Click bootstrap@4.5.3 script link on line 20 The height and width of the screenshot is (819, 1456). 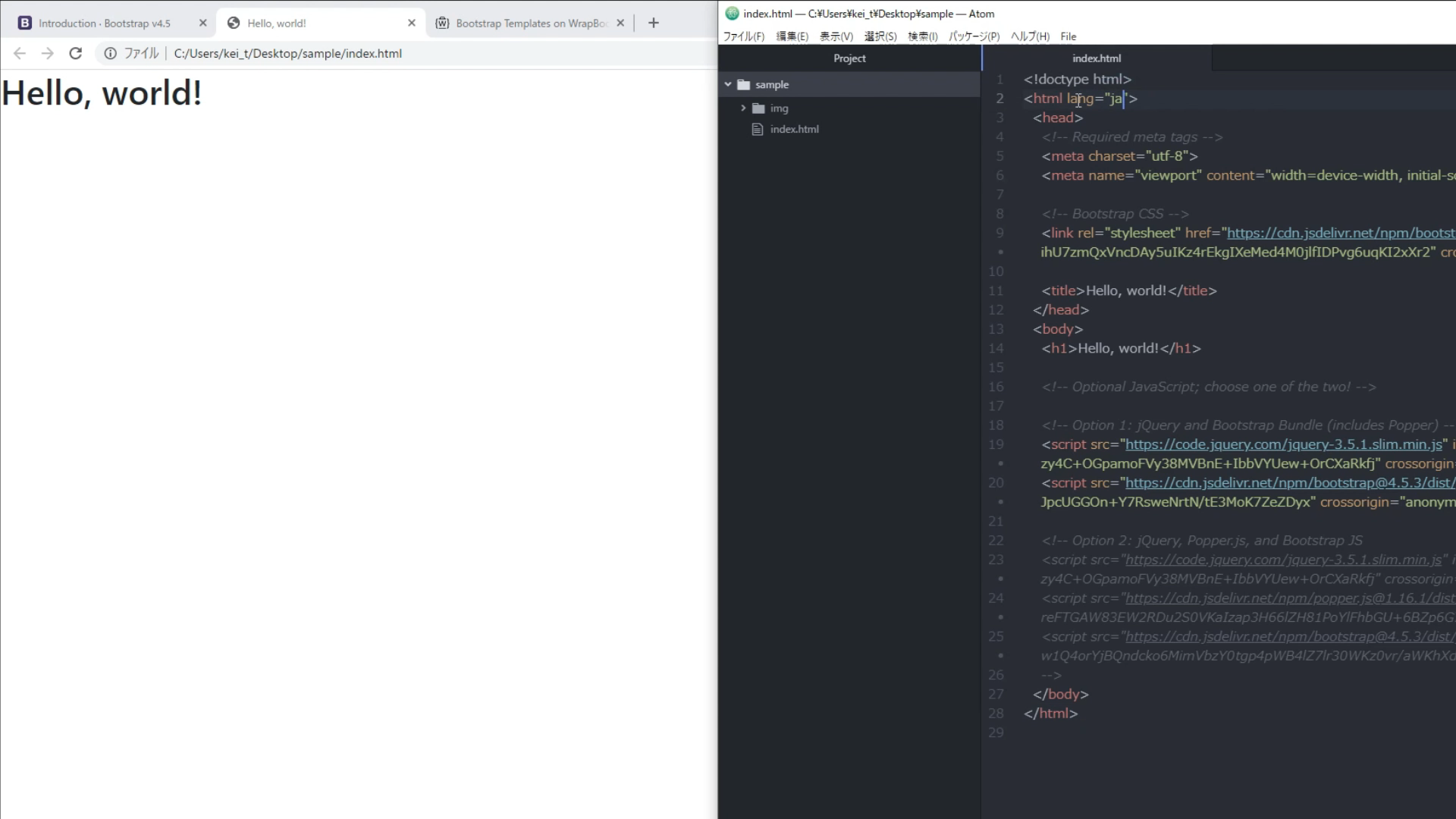tap(1290, 483)
